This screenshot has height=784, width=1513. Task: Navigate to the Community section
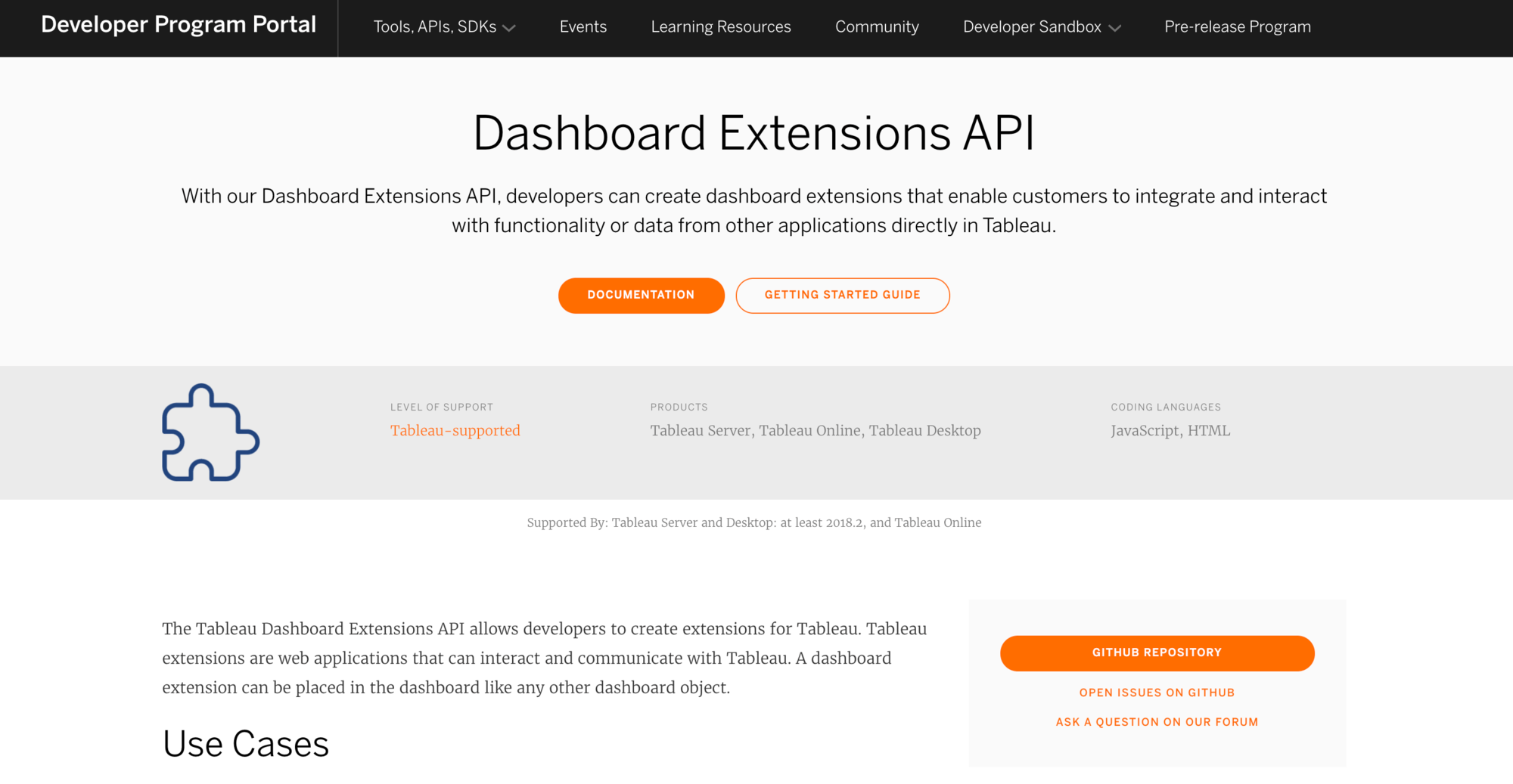click(877, 27)
